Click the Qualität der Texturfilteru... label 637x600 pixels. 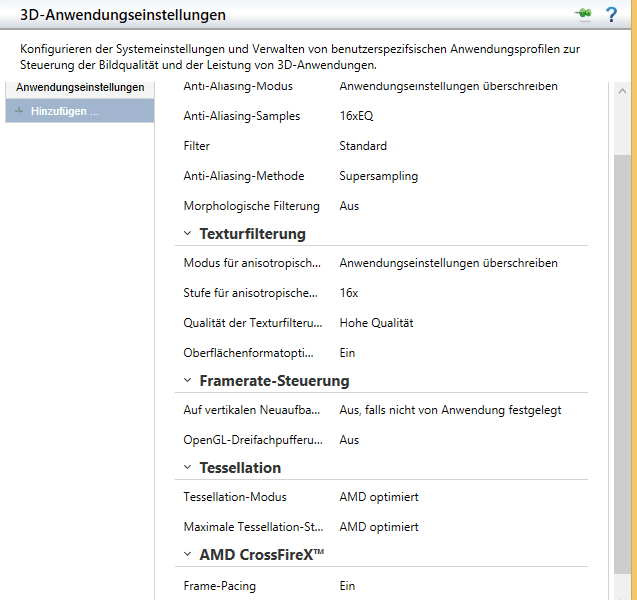tap(253, 323)
